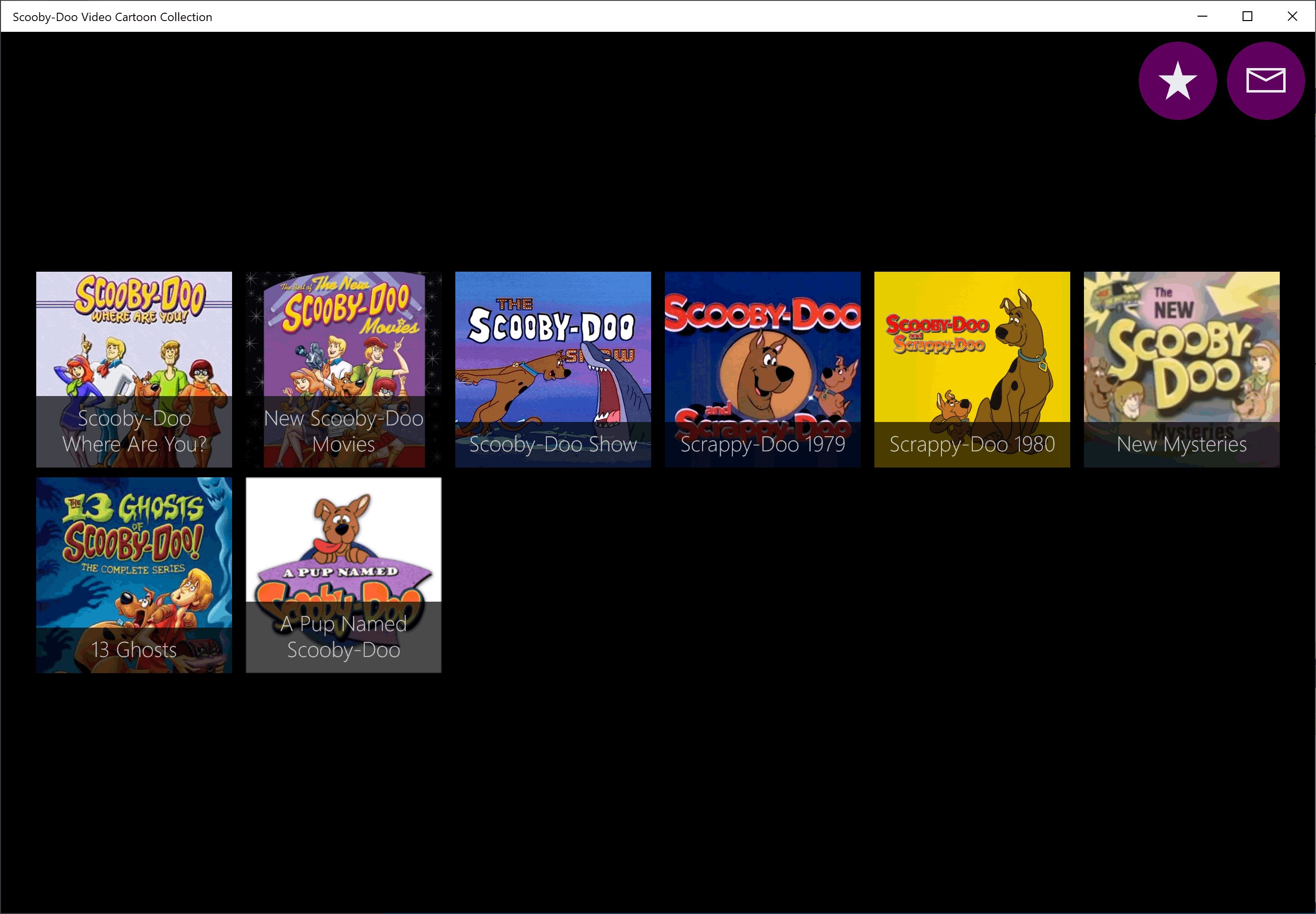
Task: Click the 'Scrappy-Doo 1979' caption label
Action: (762, 445)
